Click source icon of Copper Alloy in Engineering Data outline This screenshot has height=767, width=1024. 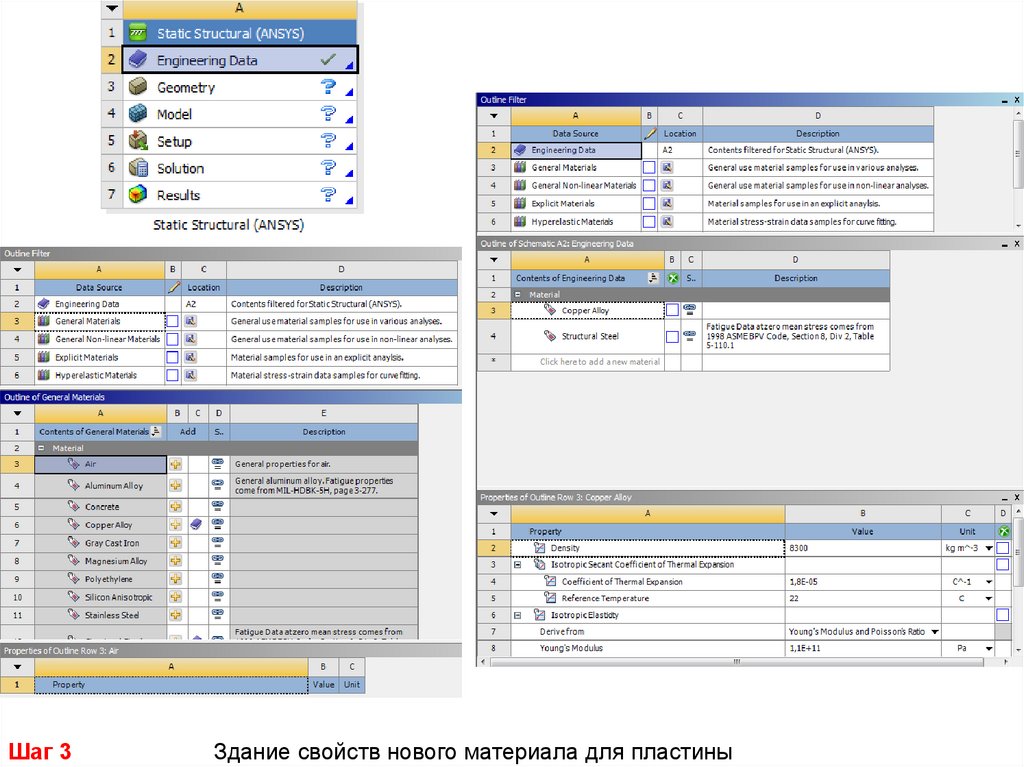(x=689, y=309)
